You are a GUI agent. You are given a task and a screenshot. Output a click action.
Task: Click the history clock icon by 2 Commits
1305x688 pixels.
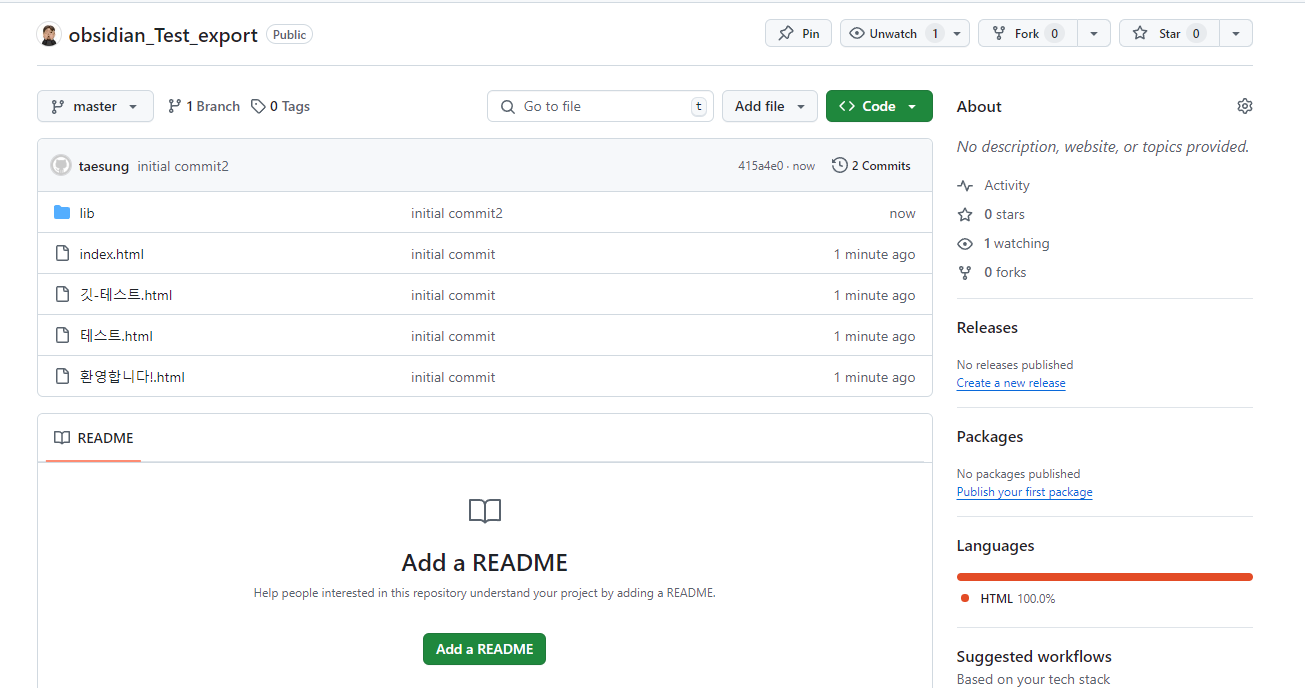840,166
